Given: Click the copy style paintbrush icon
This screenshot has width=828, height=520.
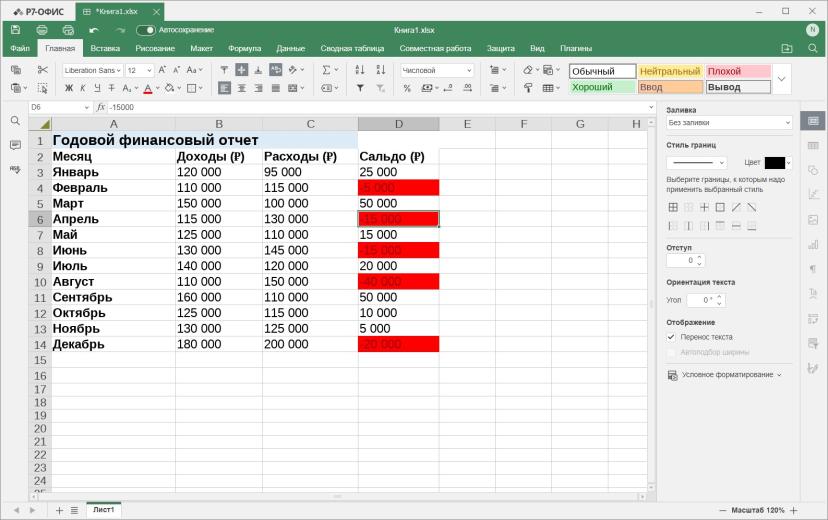Looking at the screenshot, I should point(528,88).
